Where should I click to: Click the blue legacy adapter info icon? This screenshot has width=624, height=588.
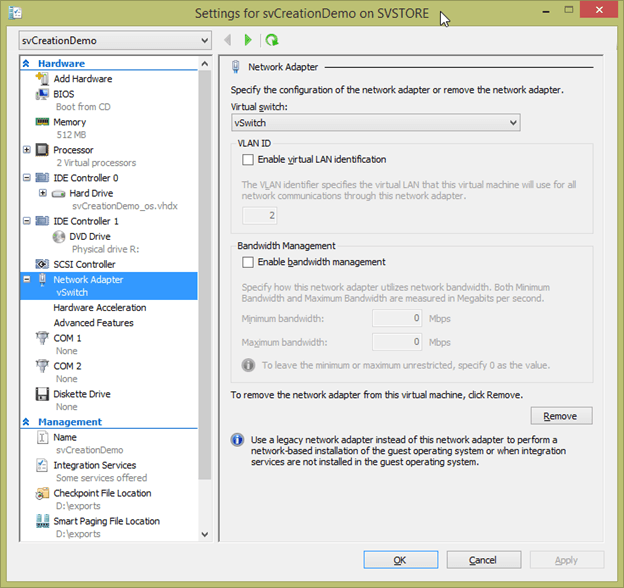[237, 440]
